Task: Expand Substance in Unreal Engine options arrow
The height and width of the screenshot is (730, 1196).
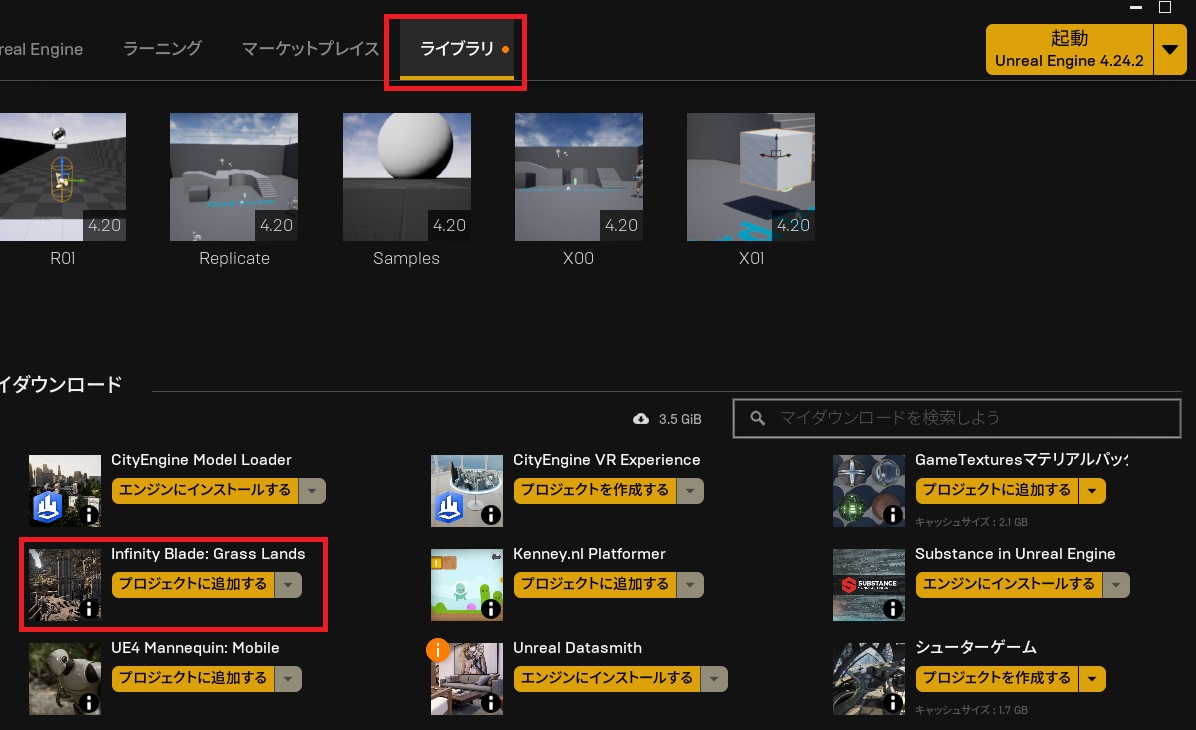Action: pyautogui.click(x=1116, y=584)
